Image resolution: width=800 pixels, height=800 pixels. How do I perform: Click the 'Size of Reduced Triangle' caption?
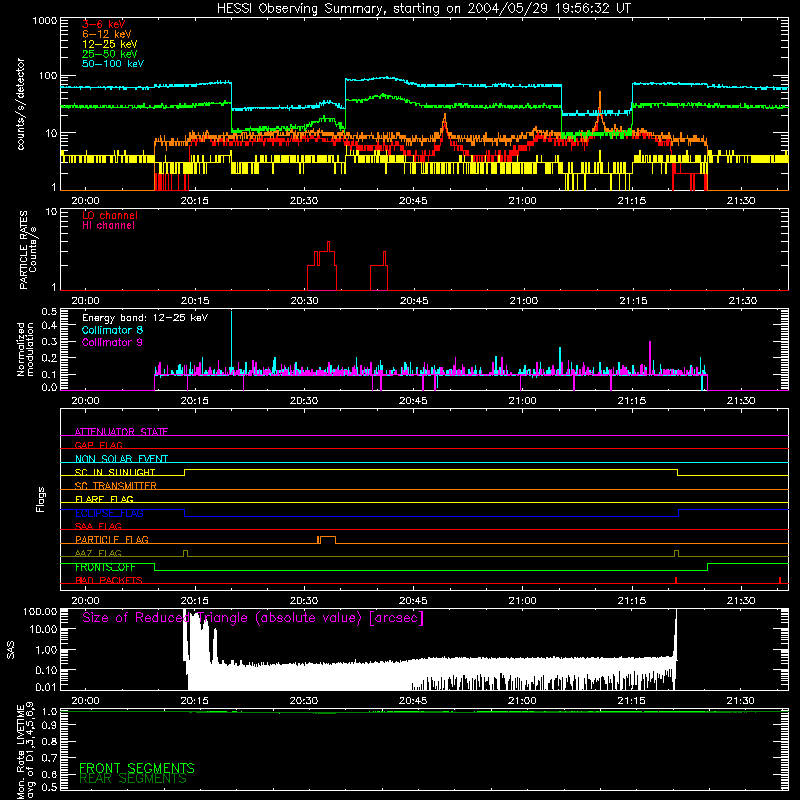click(253, 618)
